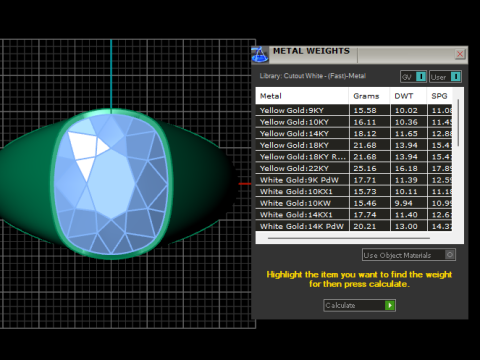Click the 15.46 grams value
The width and height of the screenshot is (480, 360).
tap(365, 203)
